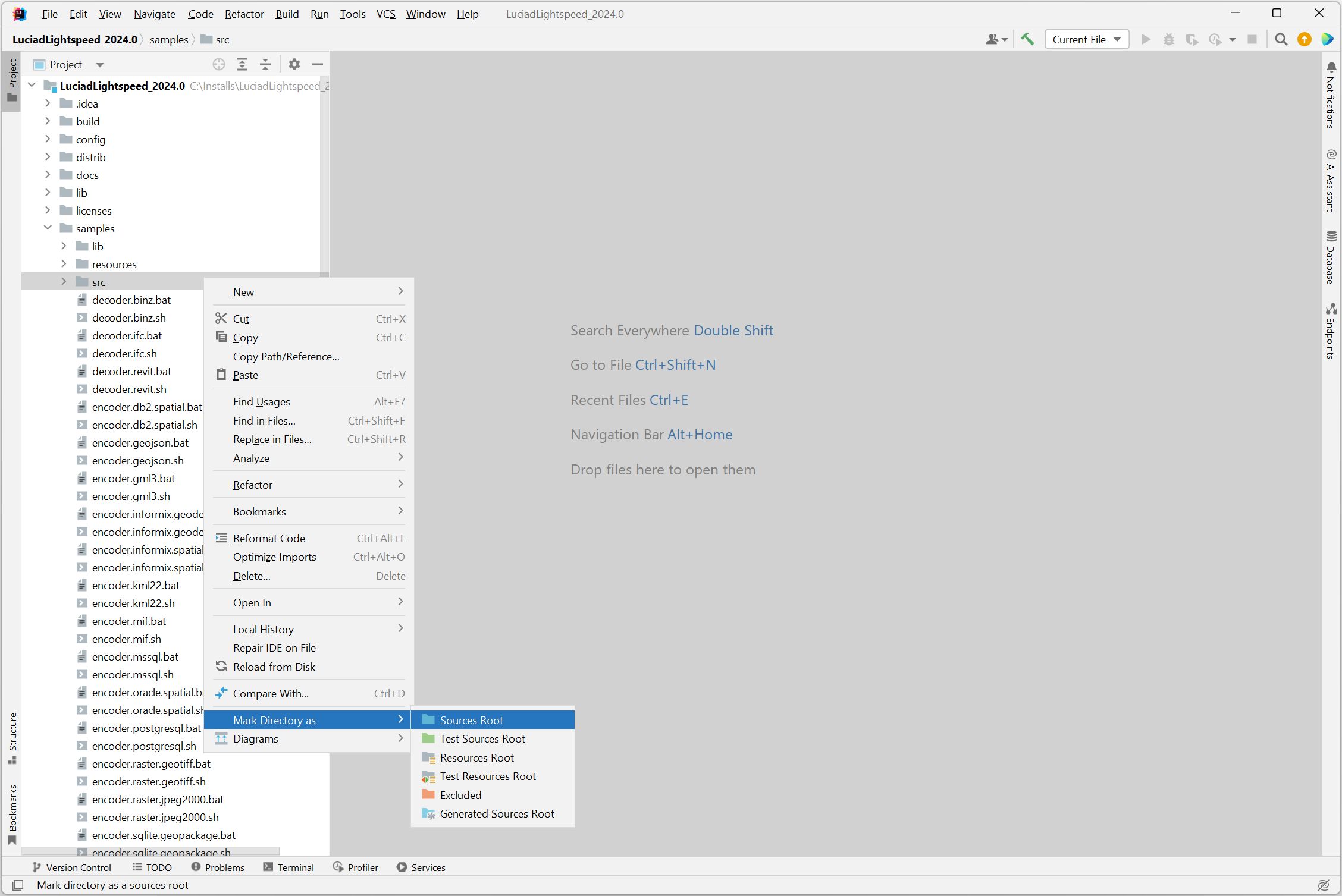Click the Stop square icon
This screenshot has height=896, width=1342.
(1252, 39)
